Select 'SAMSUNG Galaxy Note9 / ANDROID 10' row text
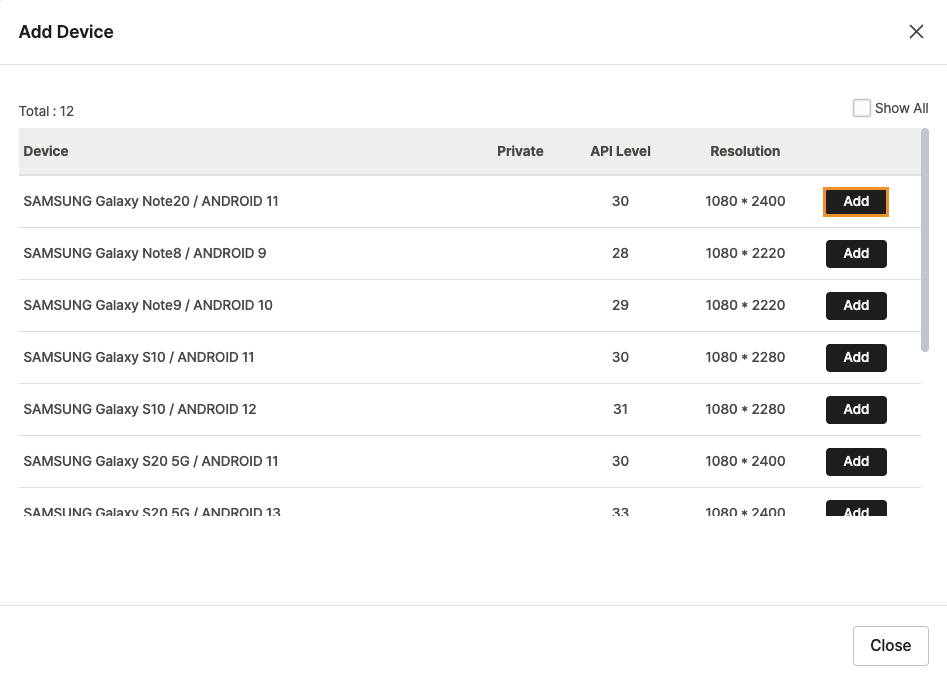947x684 pixels. tap(148, 305)
